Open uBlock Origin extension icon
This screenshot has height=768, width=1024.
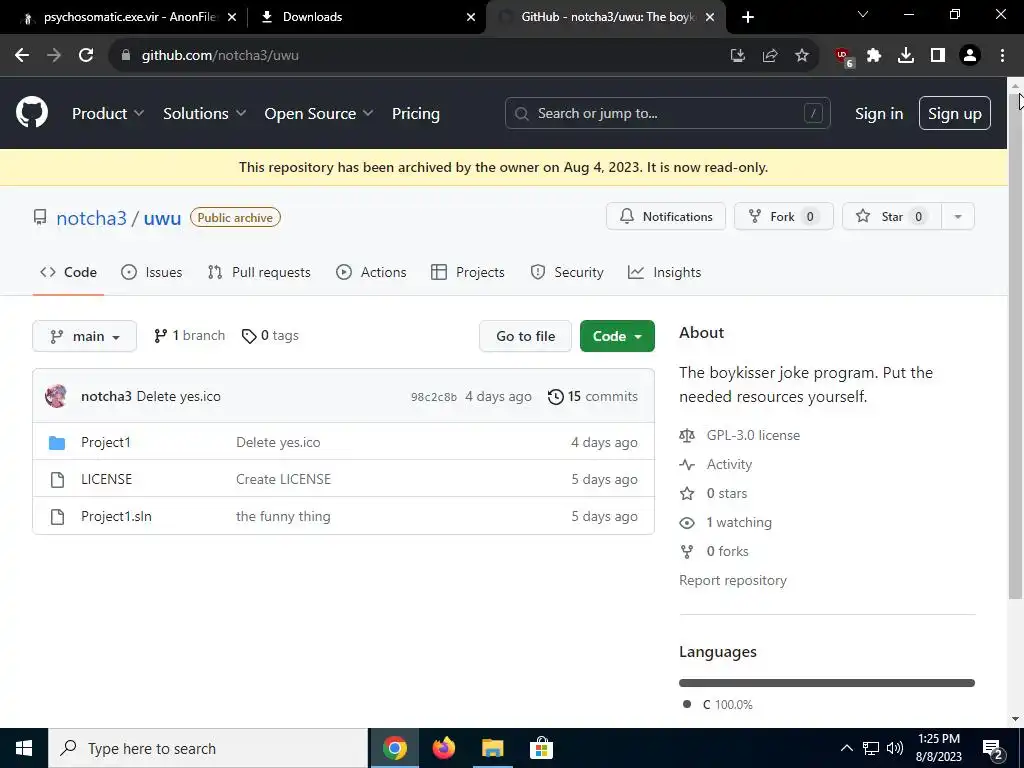coord(844,57)
